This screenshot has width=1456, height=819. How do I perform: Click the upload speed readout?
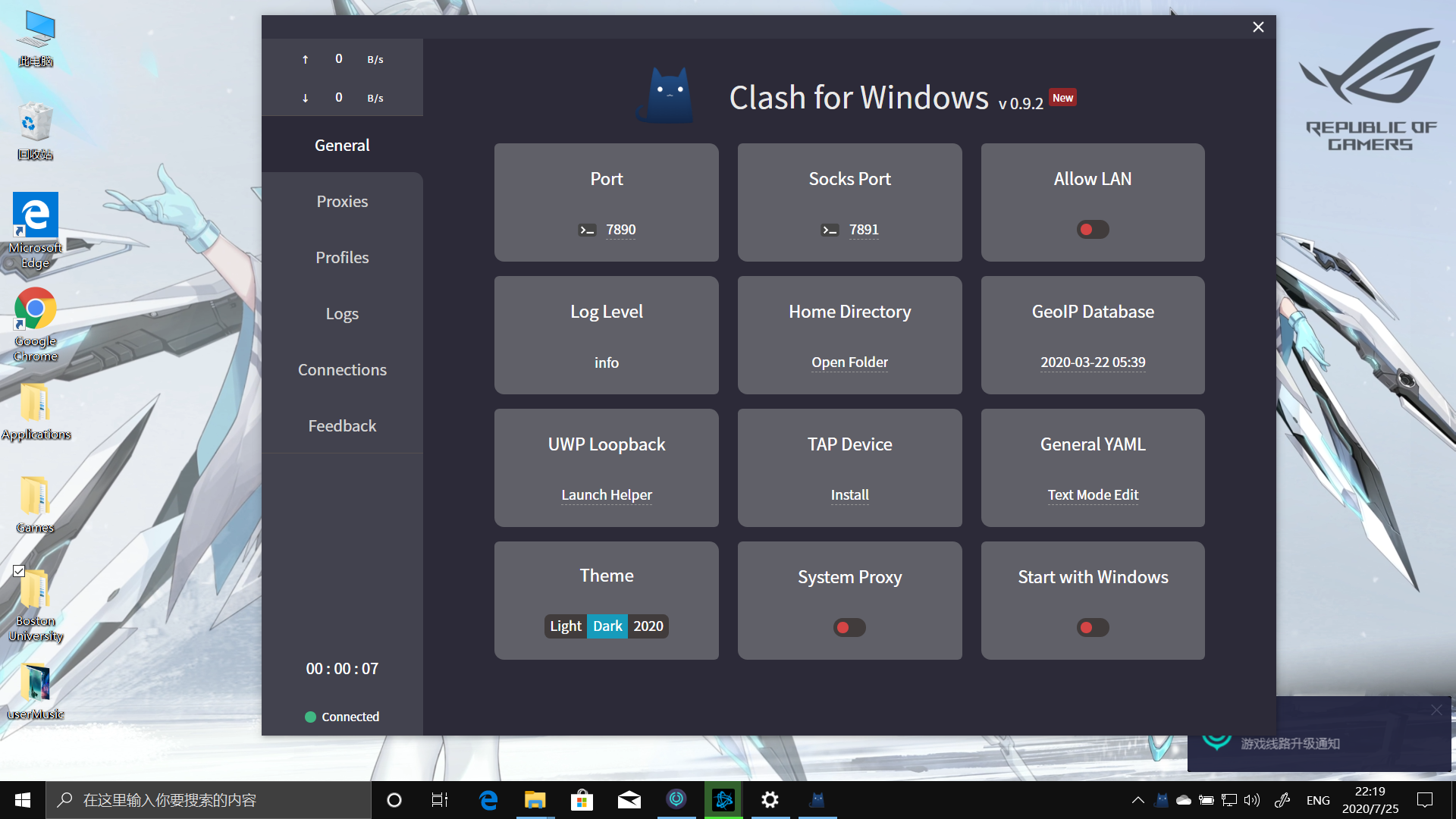click(342, 59)
